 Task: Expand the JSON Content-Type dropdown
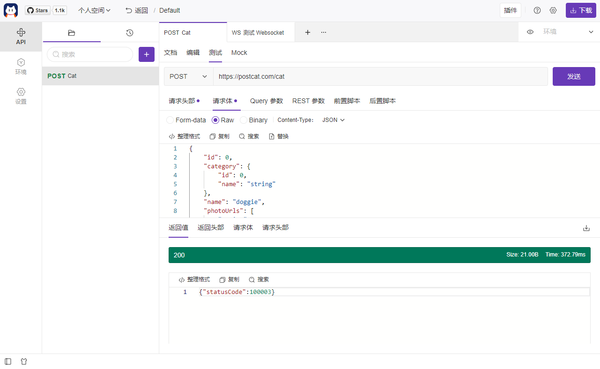(333, 120)
